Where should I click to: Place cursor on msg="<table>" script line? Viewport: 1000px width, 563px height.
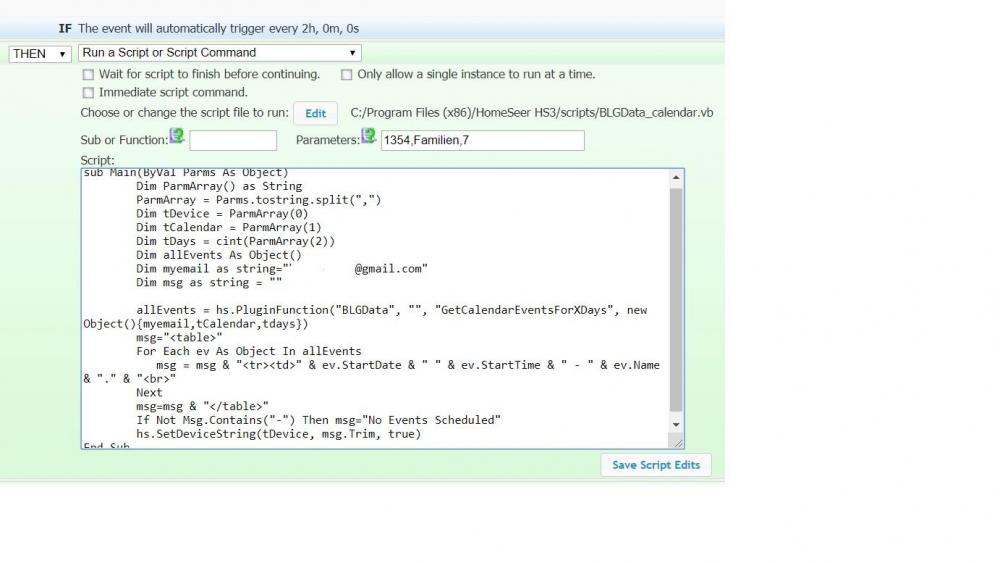[180, 338]
